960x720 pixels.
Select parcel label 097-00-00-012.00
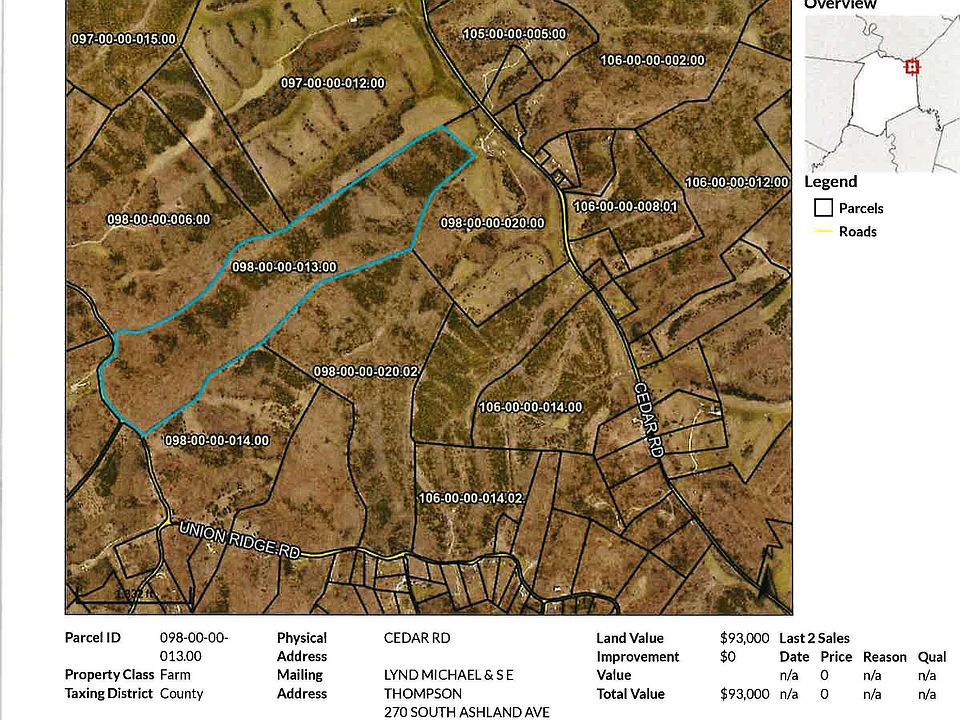point(332,83)
